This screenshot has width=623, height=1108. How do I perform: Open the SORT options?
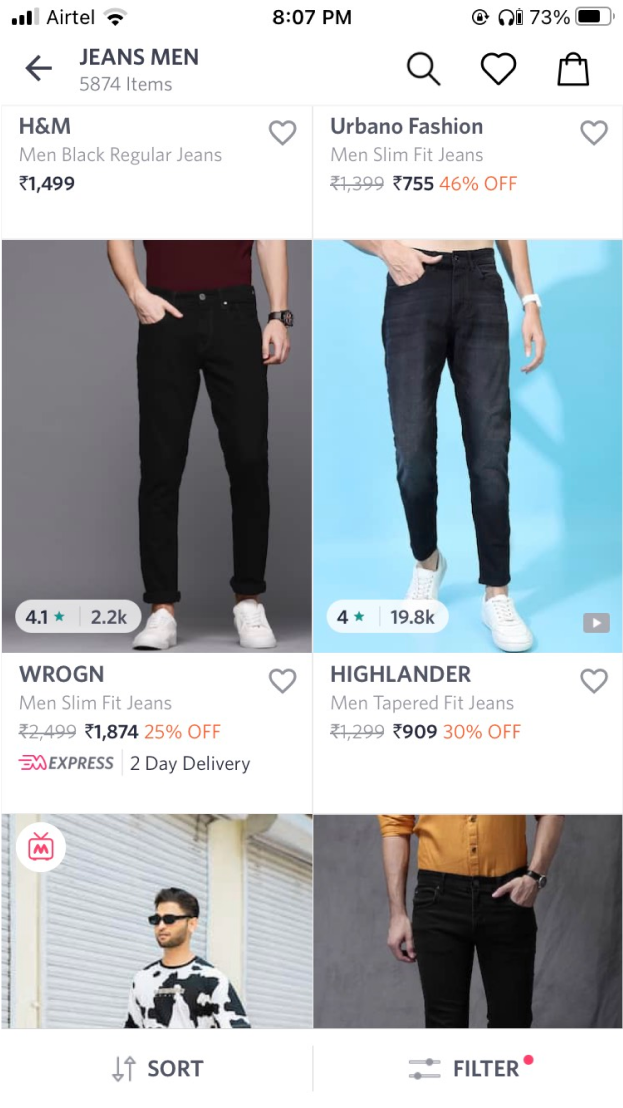[157, 1068]
